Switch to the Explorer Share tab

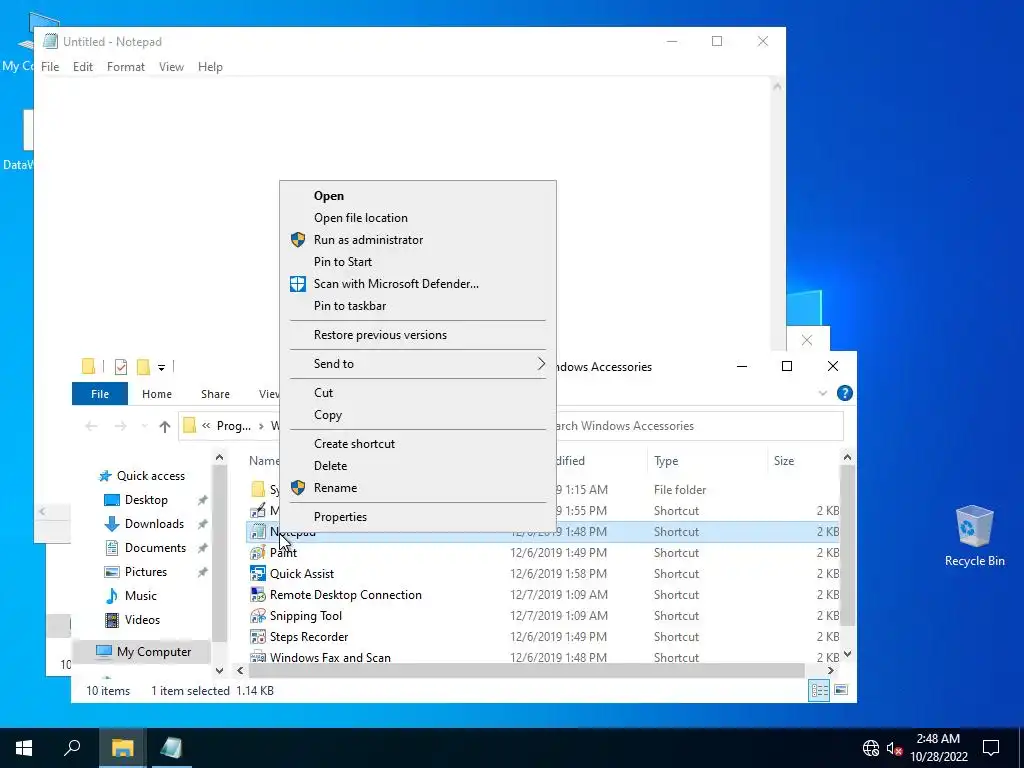tap(216, 394)
